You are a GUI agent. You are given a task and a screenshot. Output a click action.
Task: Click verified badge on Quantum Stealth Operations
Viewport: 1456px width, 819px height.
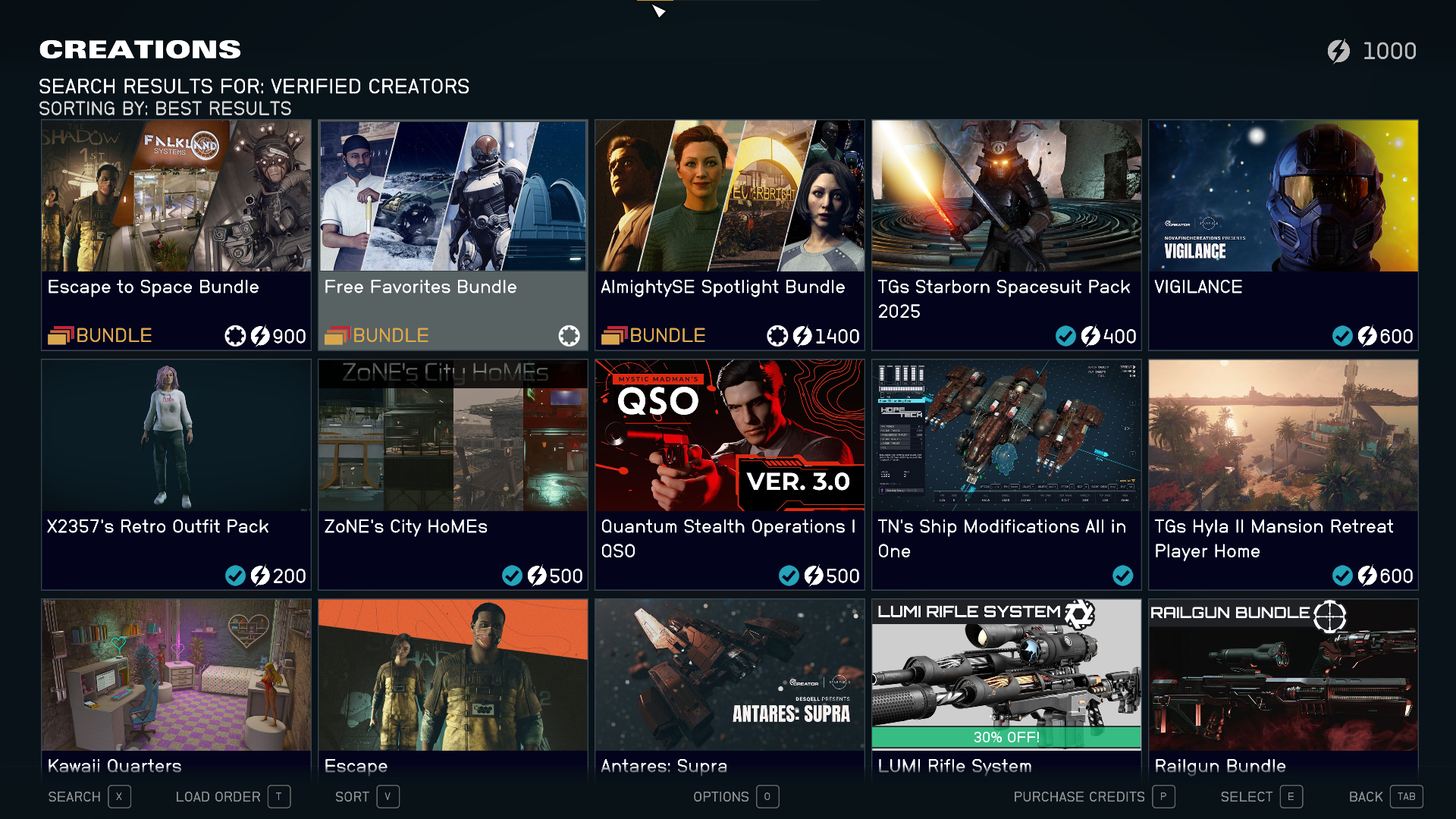pyautogui.click(x=789, y=576)
